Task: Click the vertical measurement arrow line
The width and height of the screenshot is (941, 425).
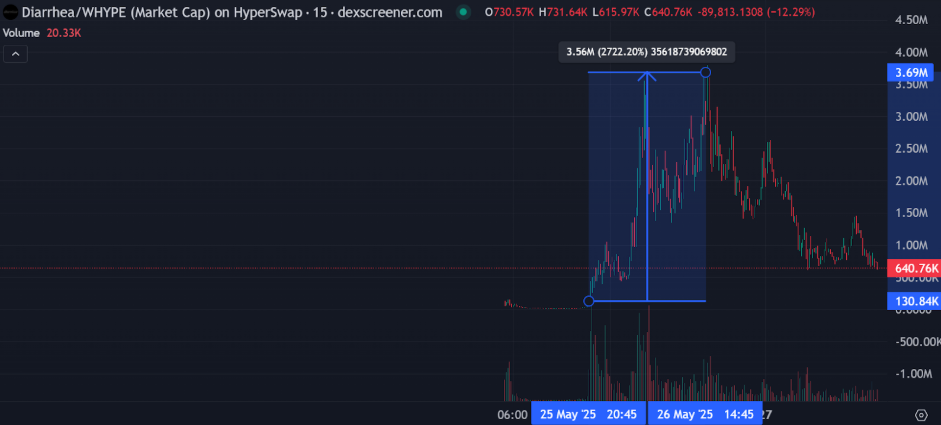Action: [647, 186]
